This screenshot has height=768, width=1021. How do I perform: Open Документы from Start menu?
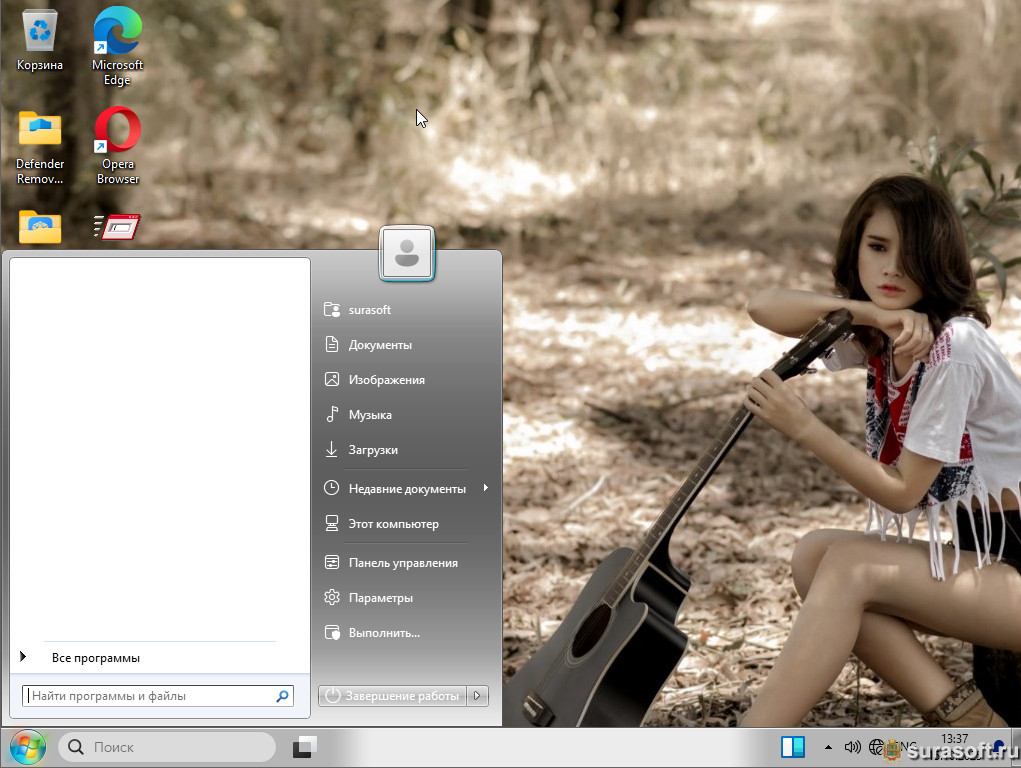coord(380,345)
